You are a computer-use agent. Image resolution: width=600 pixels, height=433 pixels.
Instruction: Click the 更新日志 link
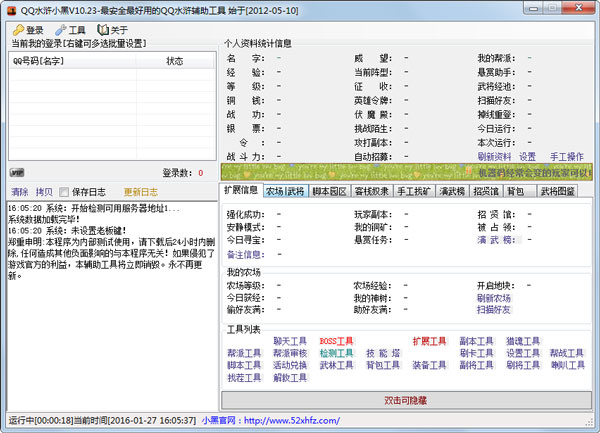point(140,191)
